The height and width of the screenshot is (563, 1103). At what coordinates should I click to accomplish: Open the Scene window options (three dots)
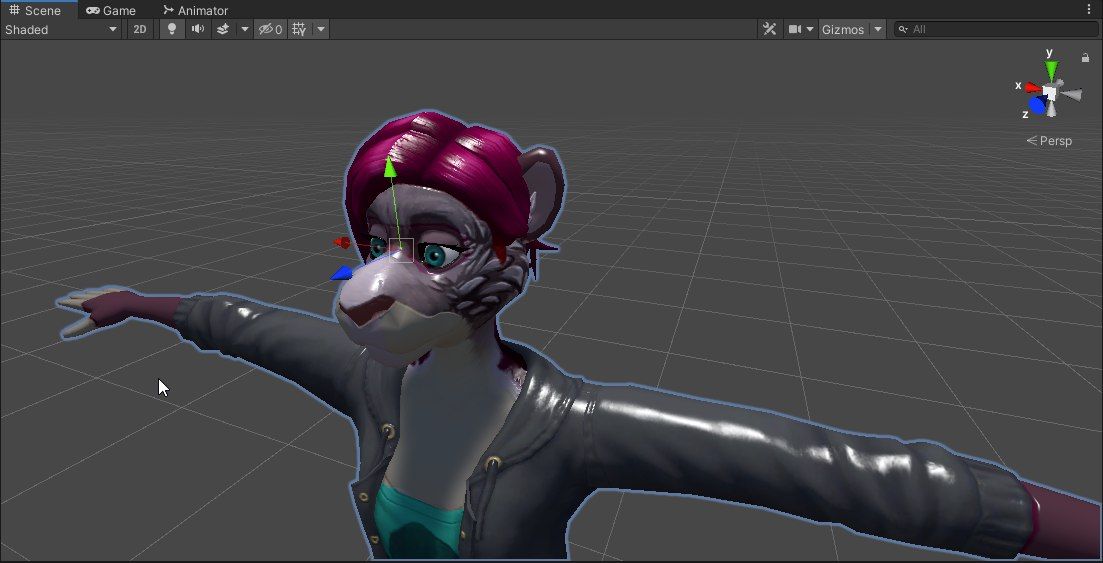(x=1090, y=10)
